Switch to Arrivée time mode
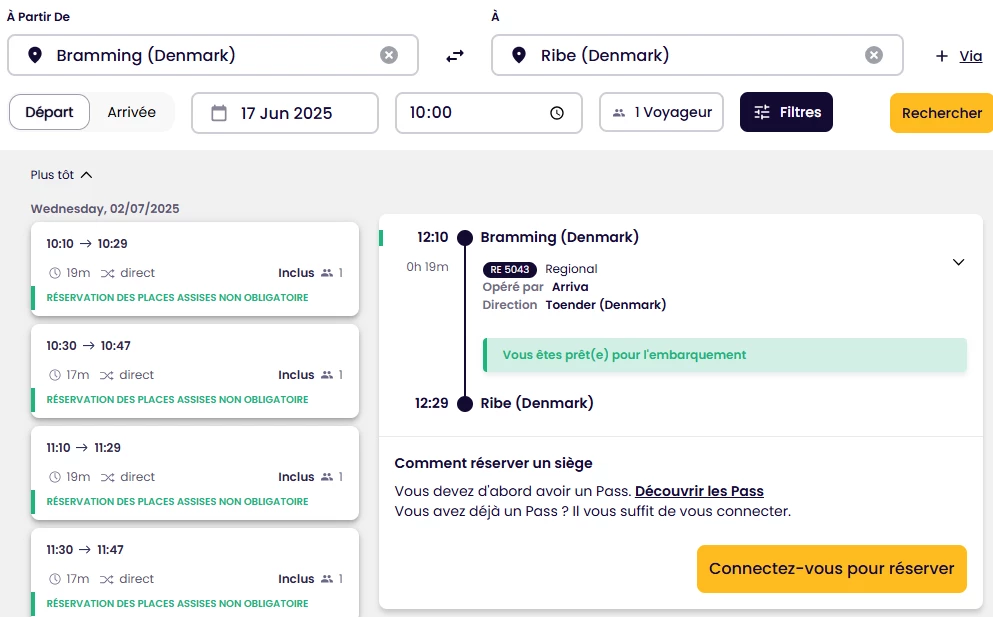 [x=132, y=112]
